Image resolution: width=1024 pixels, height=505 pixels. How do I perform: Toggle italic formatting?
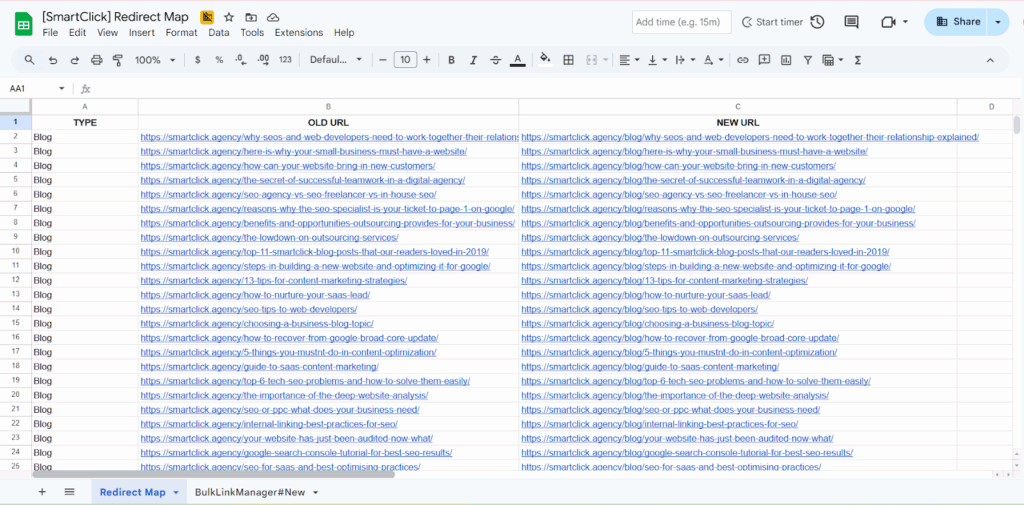point(473,60)
